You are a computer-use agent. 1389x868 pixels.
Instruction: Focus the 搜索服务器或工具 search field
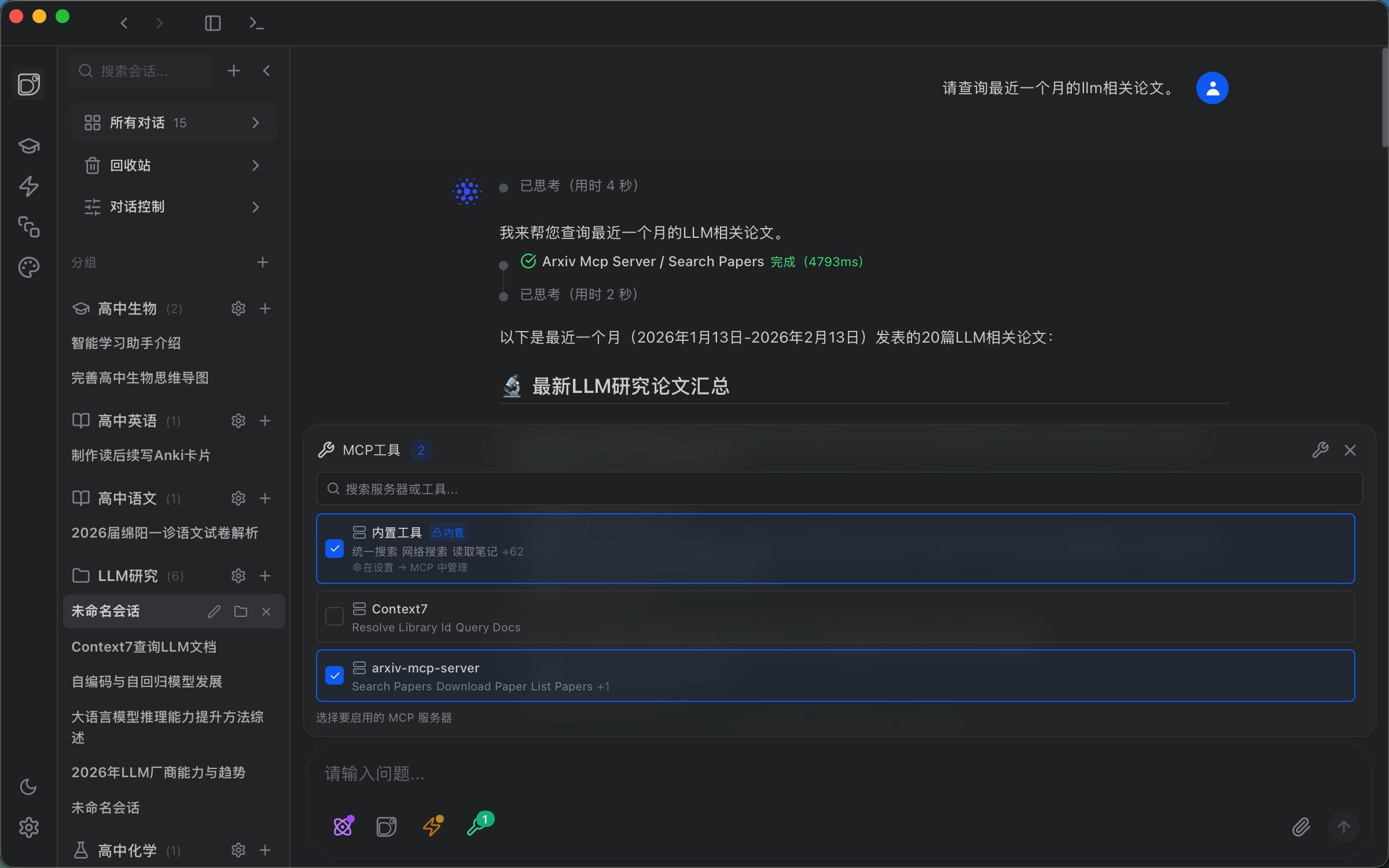tap(839, 489)
